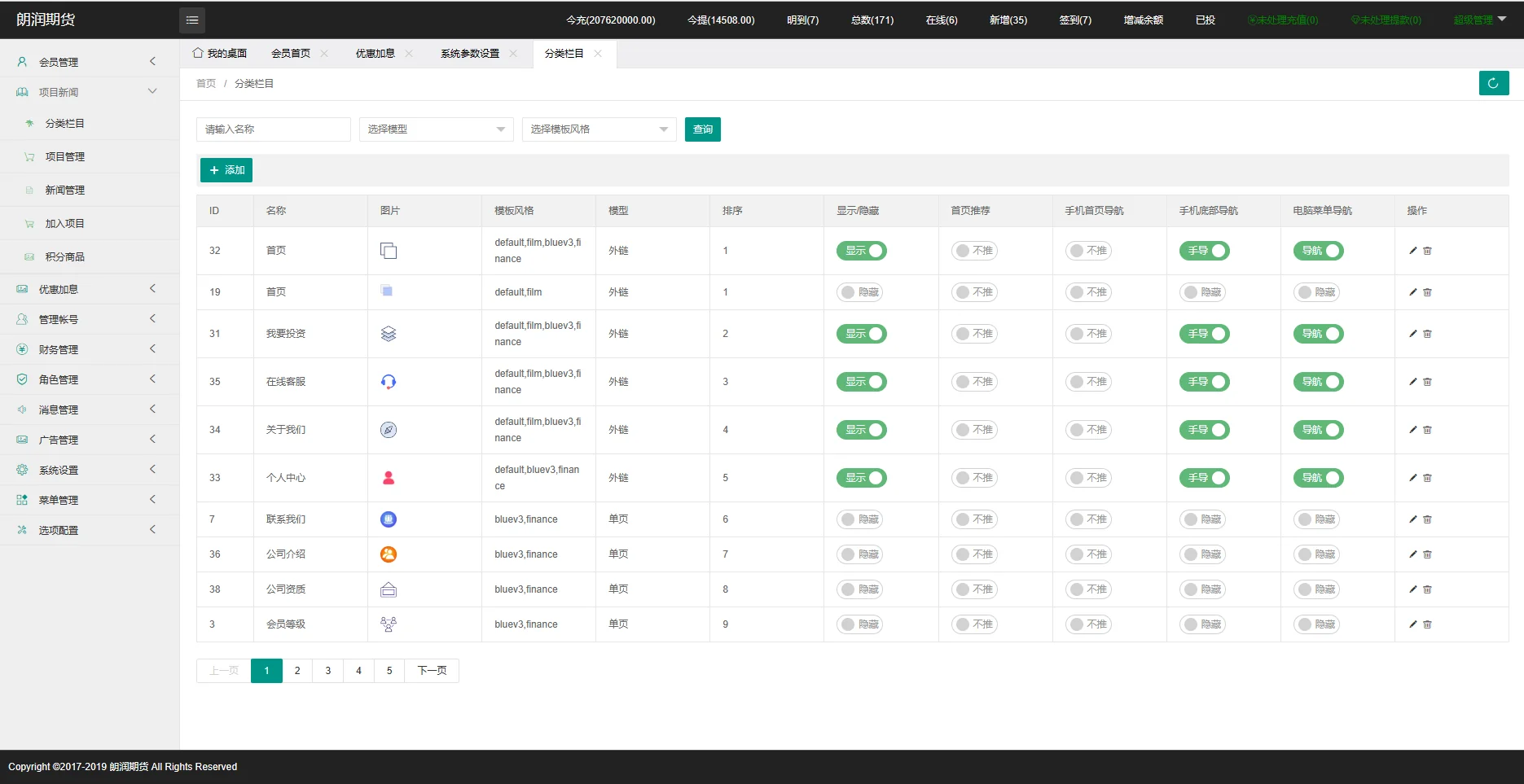Click the 添加 add button

tap(226, 170)
